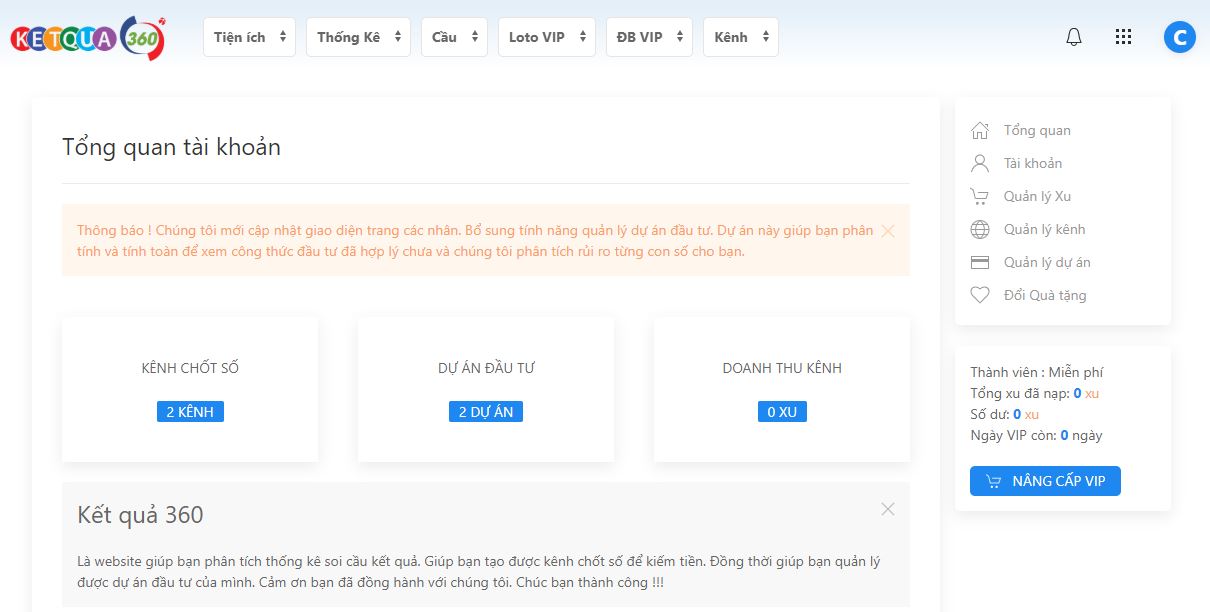Select Quản lý dự án in sidebar
The width and height of the screenshot is (1210, 612).
[x=1046, y=263]
